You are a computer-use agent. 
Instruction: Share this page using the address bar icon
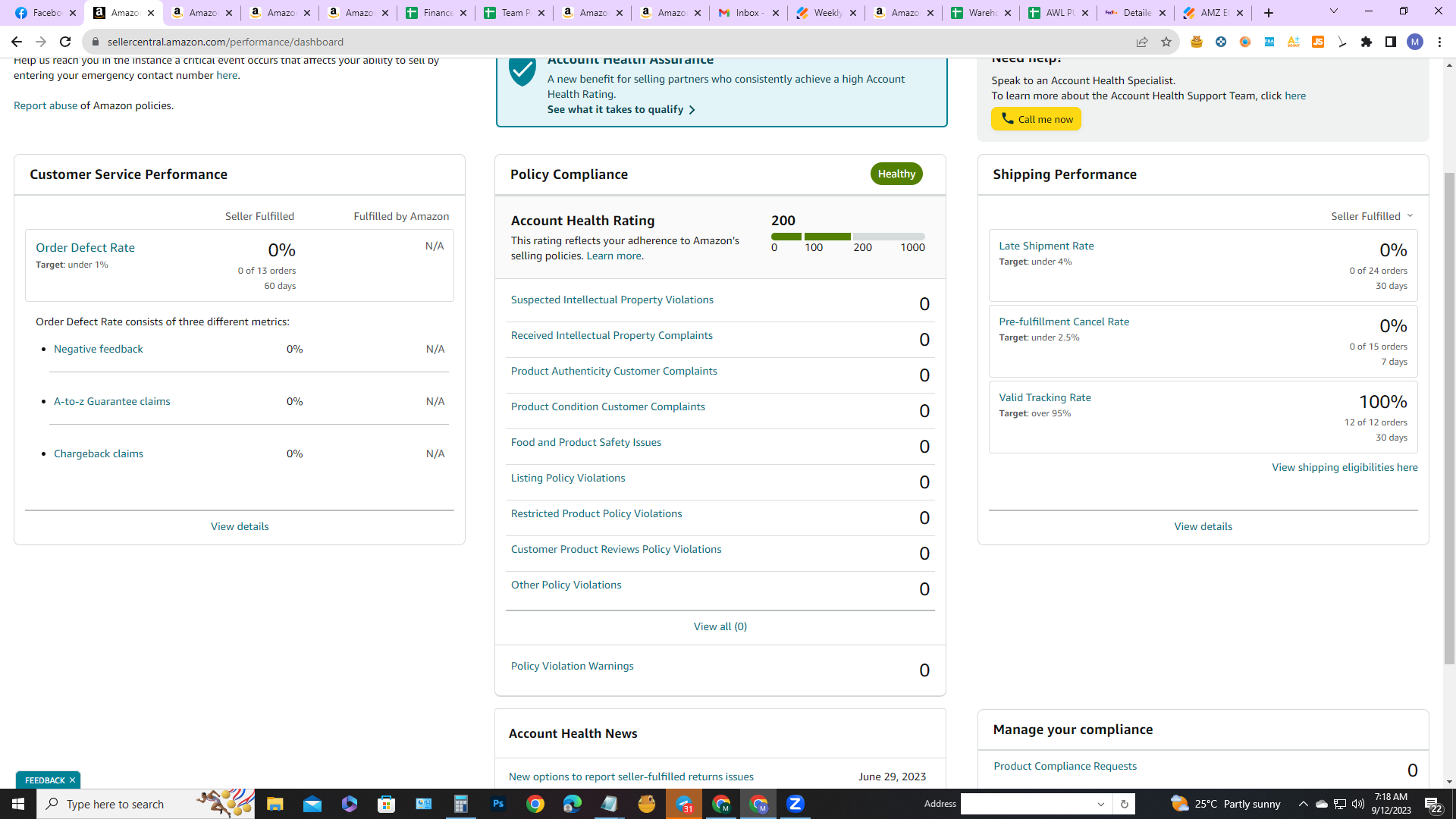click(x=1142, y=42)
